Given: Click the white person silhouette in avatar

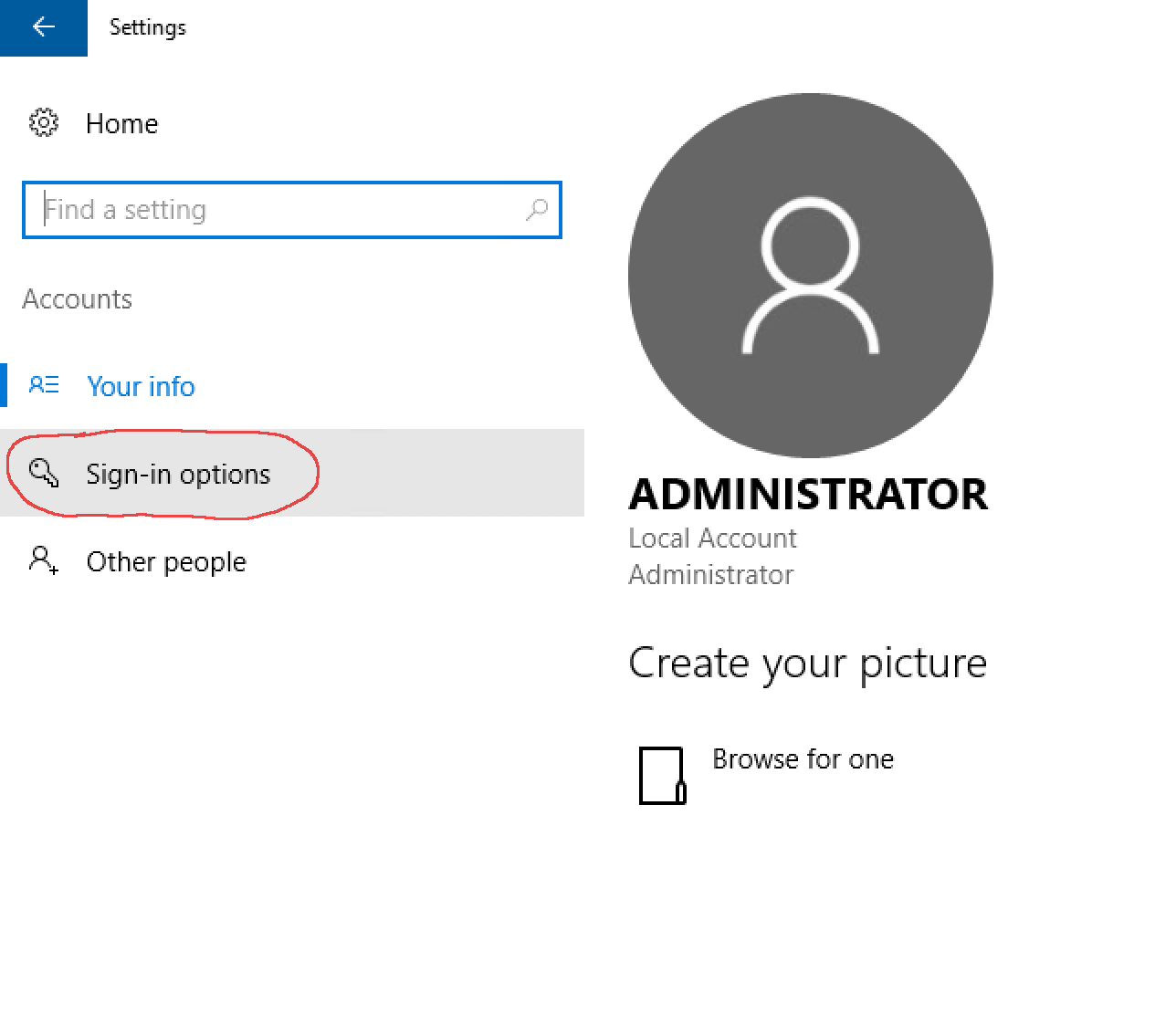Looking at the screenshot, I should coord(810,276).
